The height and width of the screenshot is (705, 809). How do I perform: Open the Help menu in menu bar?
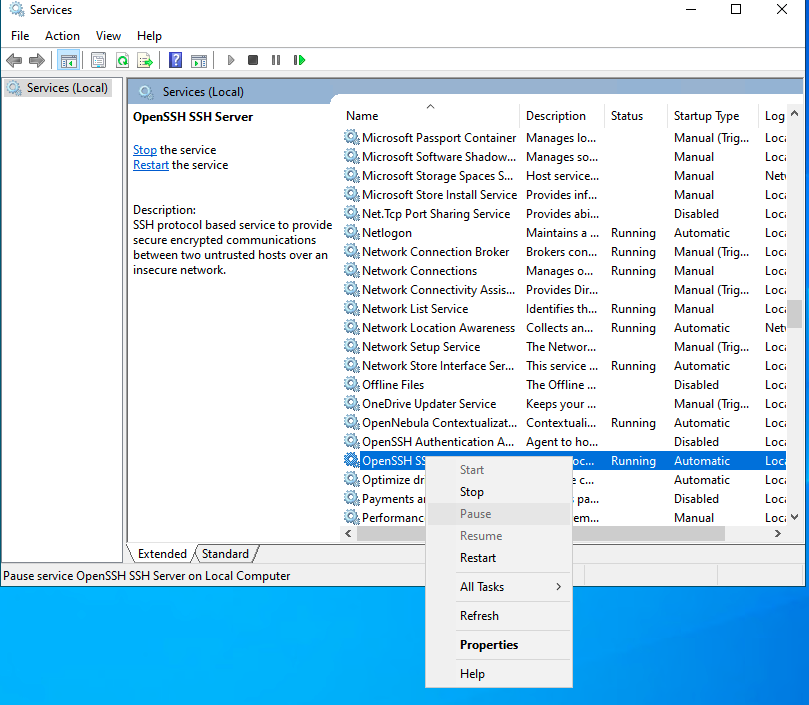(x=149, y=36)
